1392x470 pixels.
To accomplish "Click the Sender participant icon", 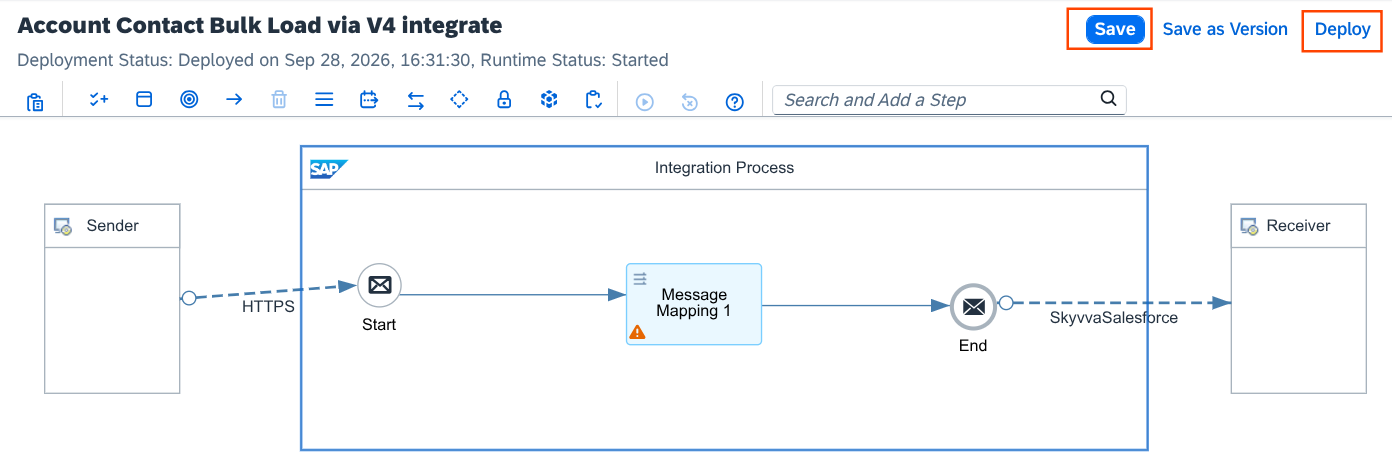I will 63,226.
